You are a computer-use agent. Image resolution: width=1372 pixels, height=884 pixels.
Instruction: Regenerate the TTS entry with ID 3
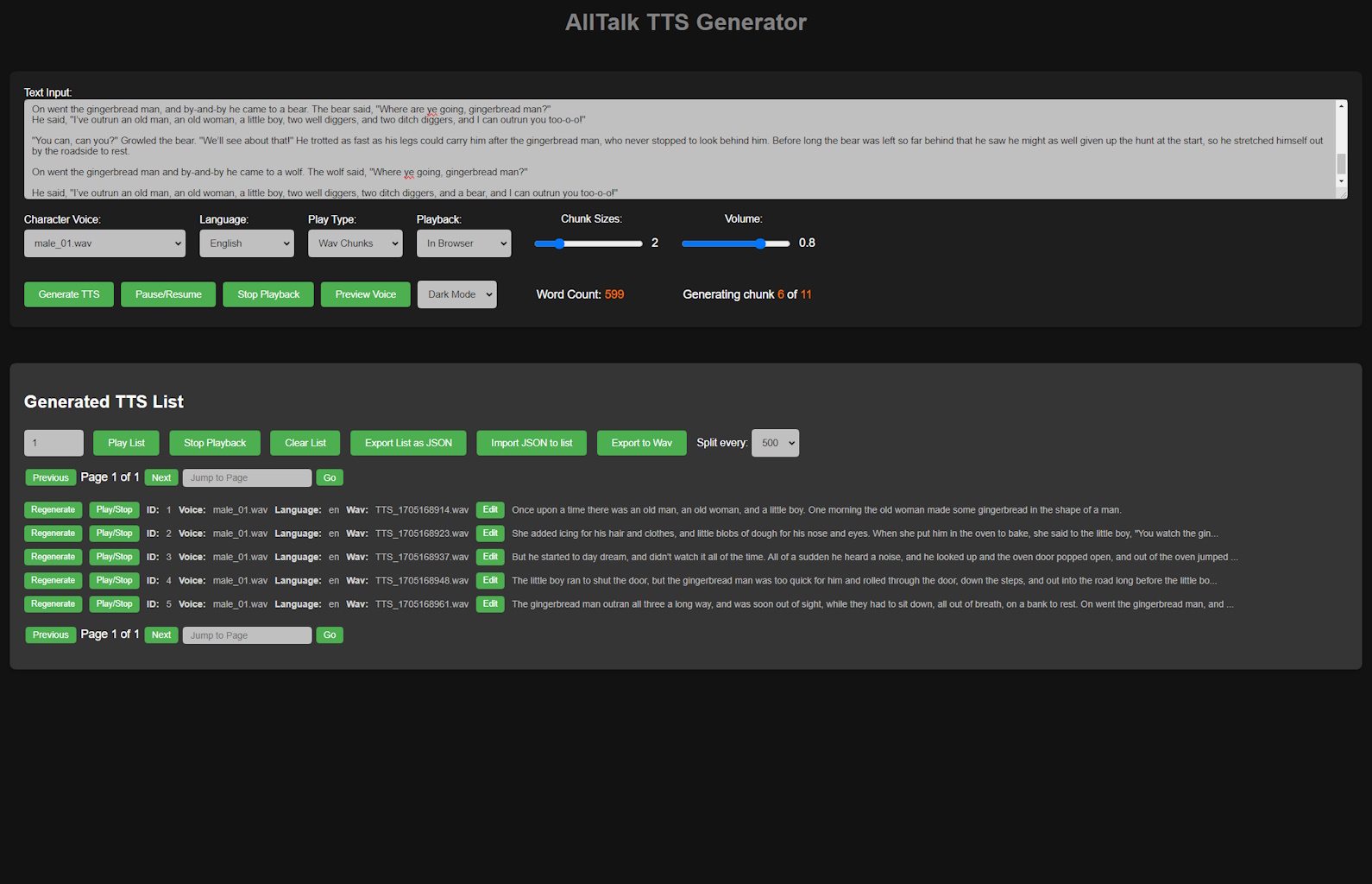tap(53, 557)
